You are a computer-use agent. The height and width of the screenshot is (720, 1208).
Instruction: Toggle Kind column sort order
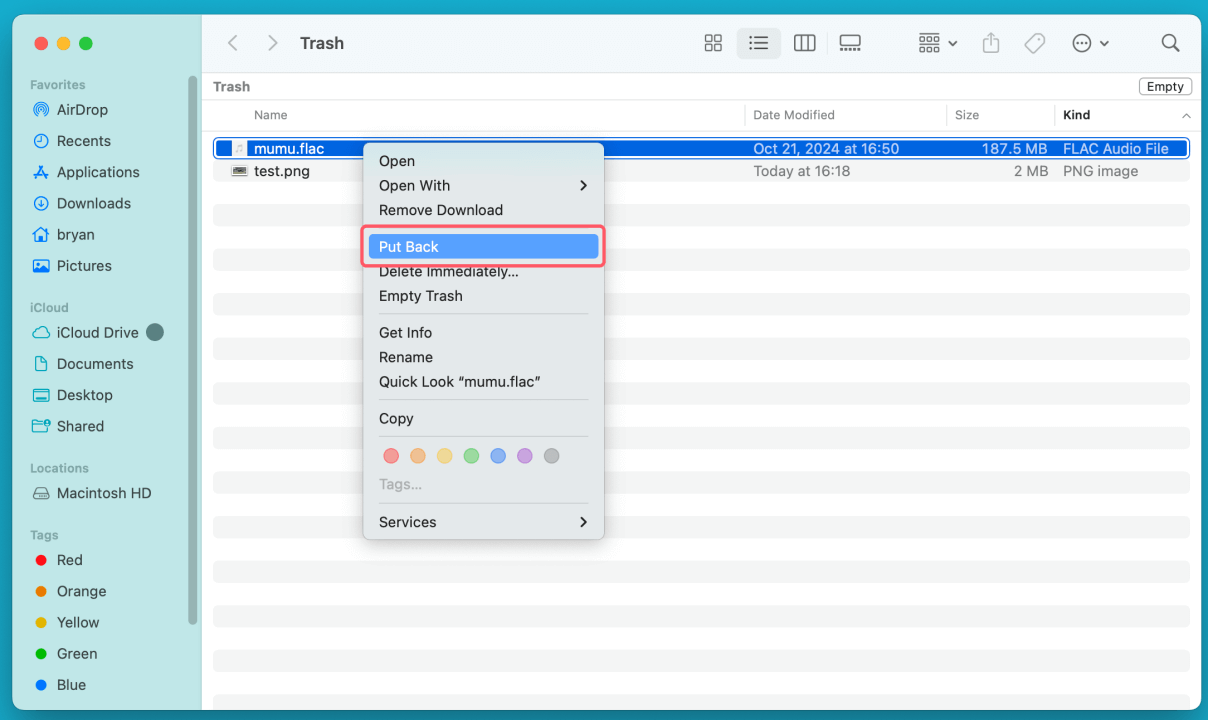pyautogui.click(x=1077, y=115)
